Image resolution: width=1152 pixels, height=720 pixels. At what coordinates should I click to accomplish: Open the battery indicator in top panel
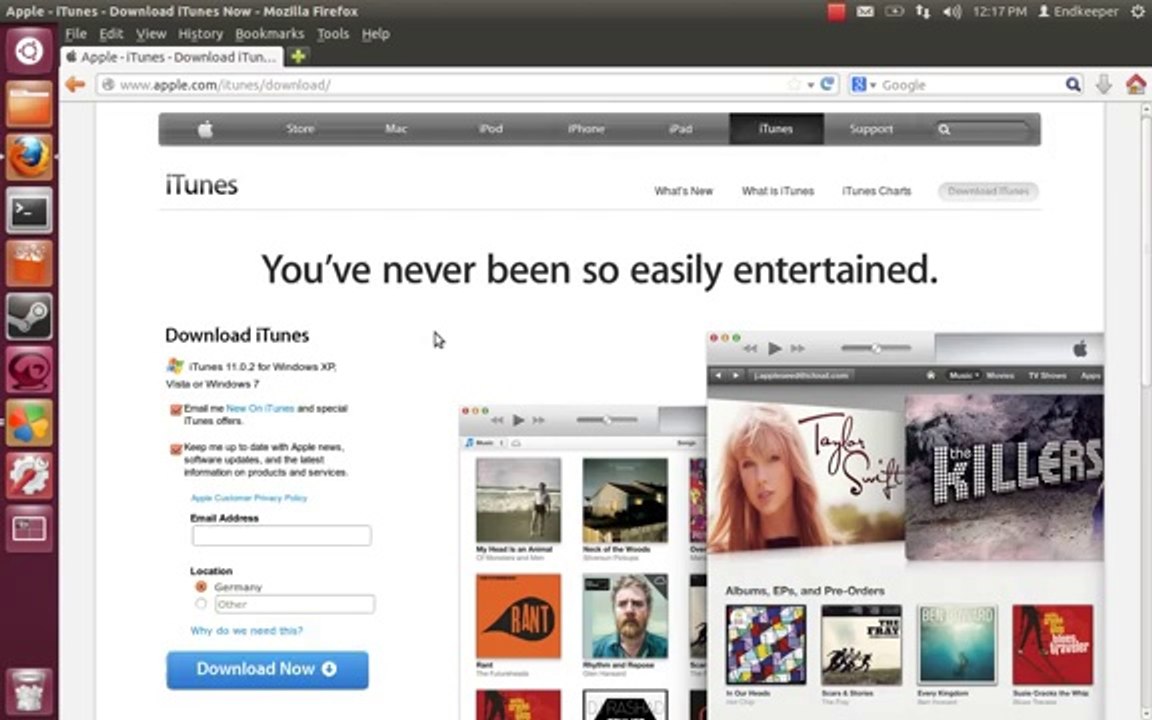(x=894, y=12)
